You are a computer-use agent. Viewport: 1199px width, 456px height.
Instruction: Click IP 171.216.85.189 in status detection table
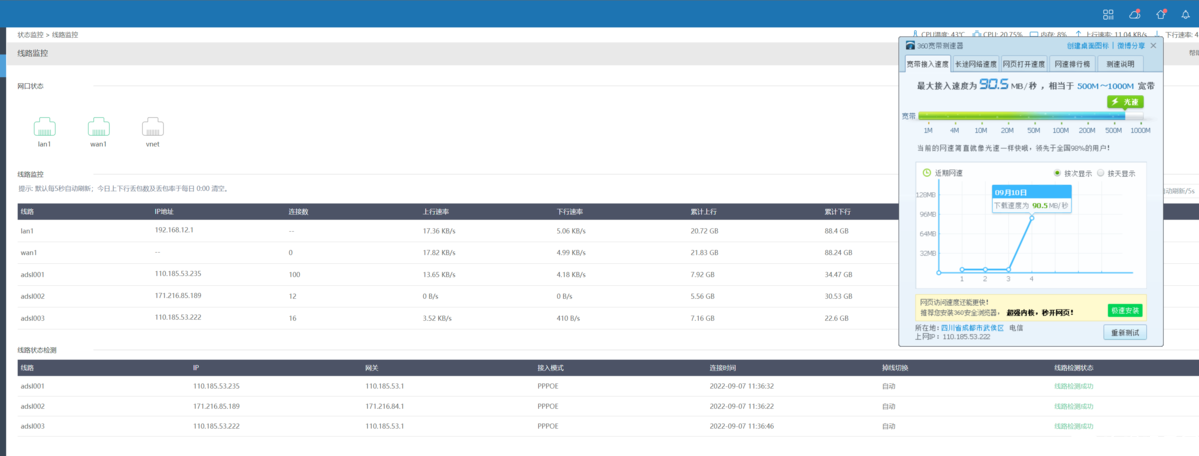(216, 406)
